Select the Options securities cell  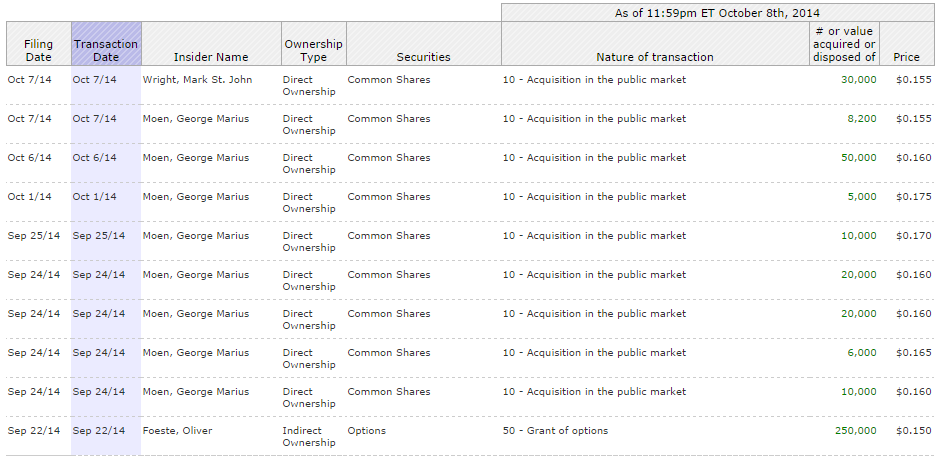click(x=367, y=431)
